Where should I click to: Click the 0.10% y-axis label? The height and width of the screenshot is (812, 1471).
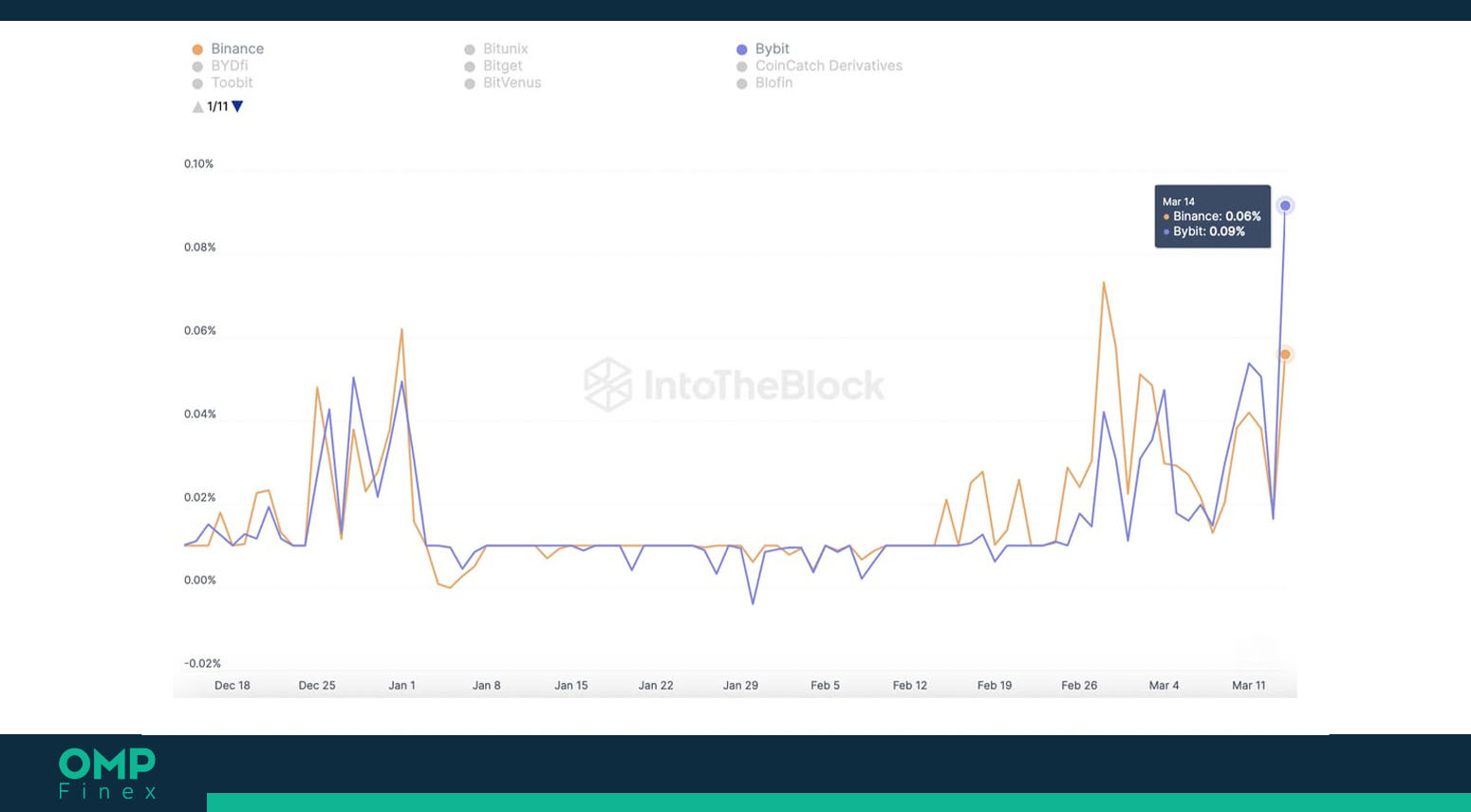198,164
